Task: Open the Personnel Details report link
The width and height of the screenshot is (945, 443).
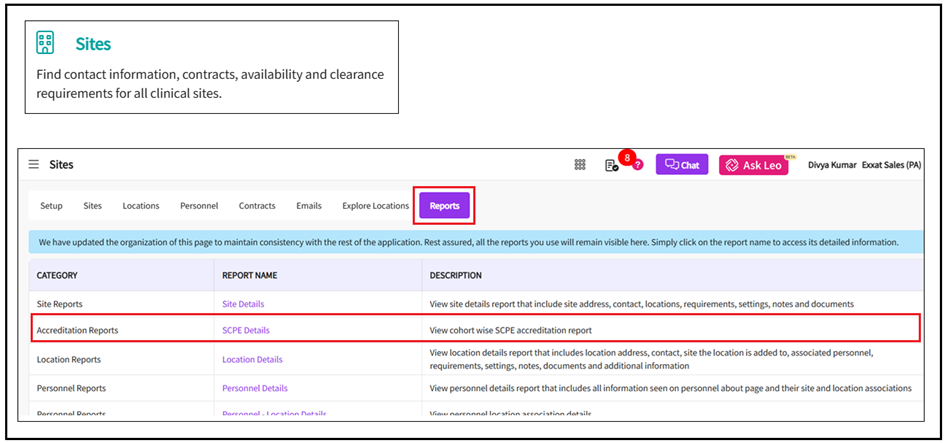Action: (255, 388)
